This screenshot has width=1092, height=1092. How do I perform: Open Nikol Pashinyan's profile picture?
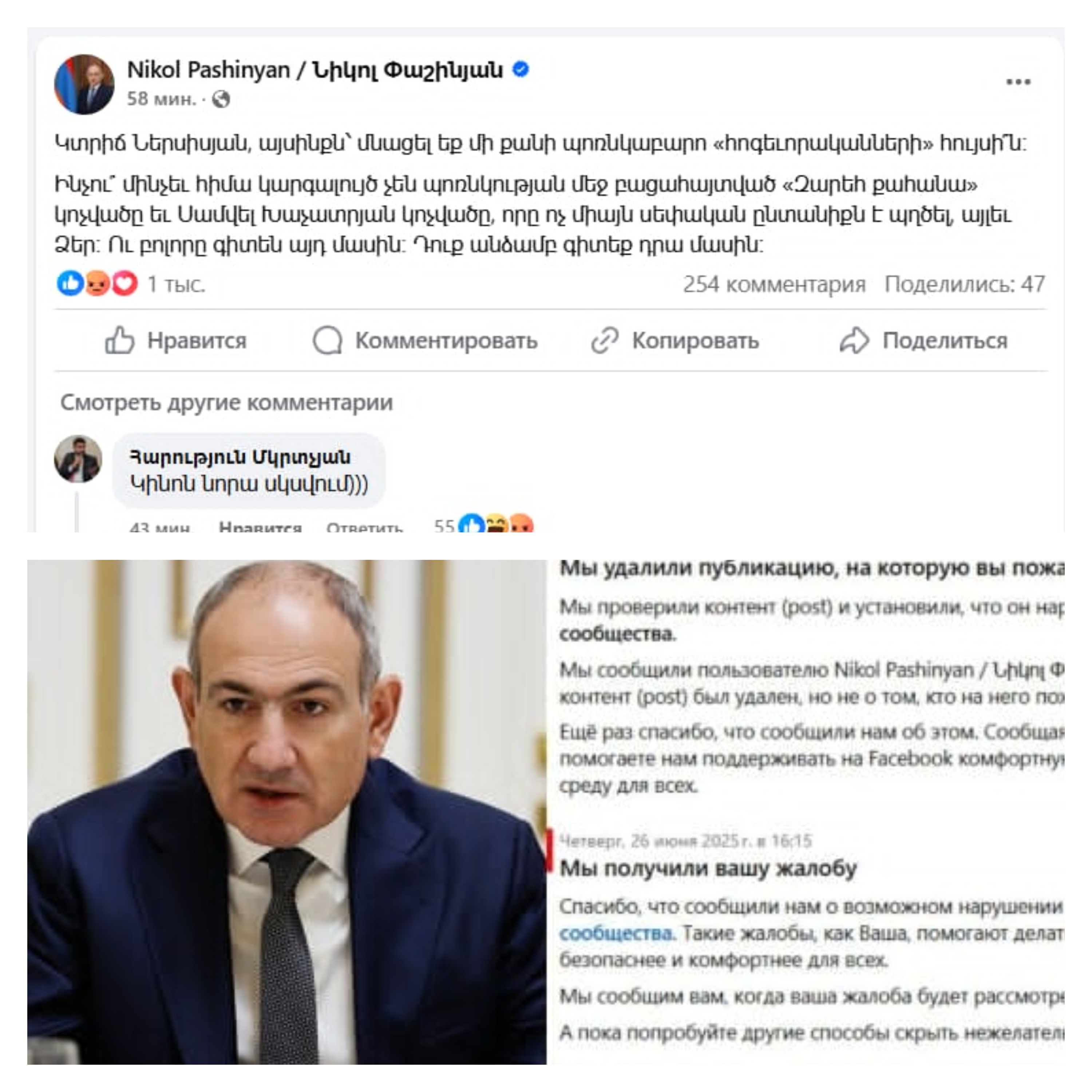[x=84, y=84]
